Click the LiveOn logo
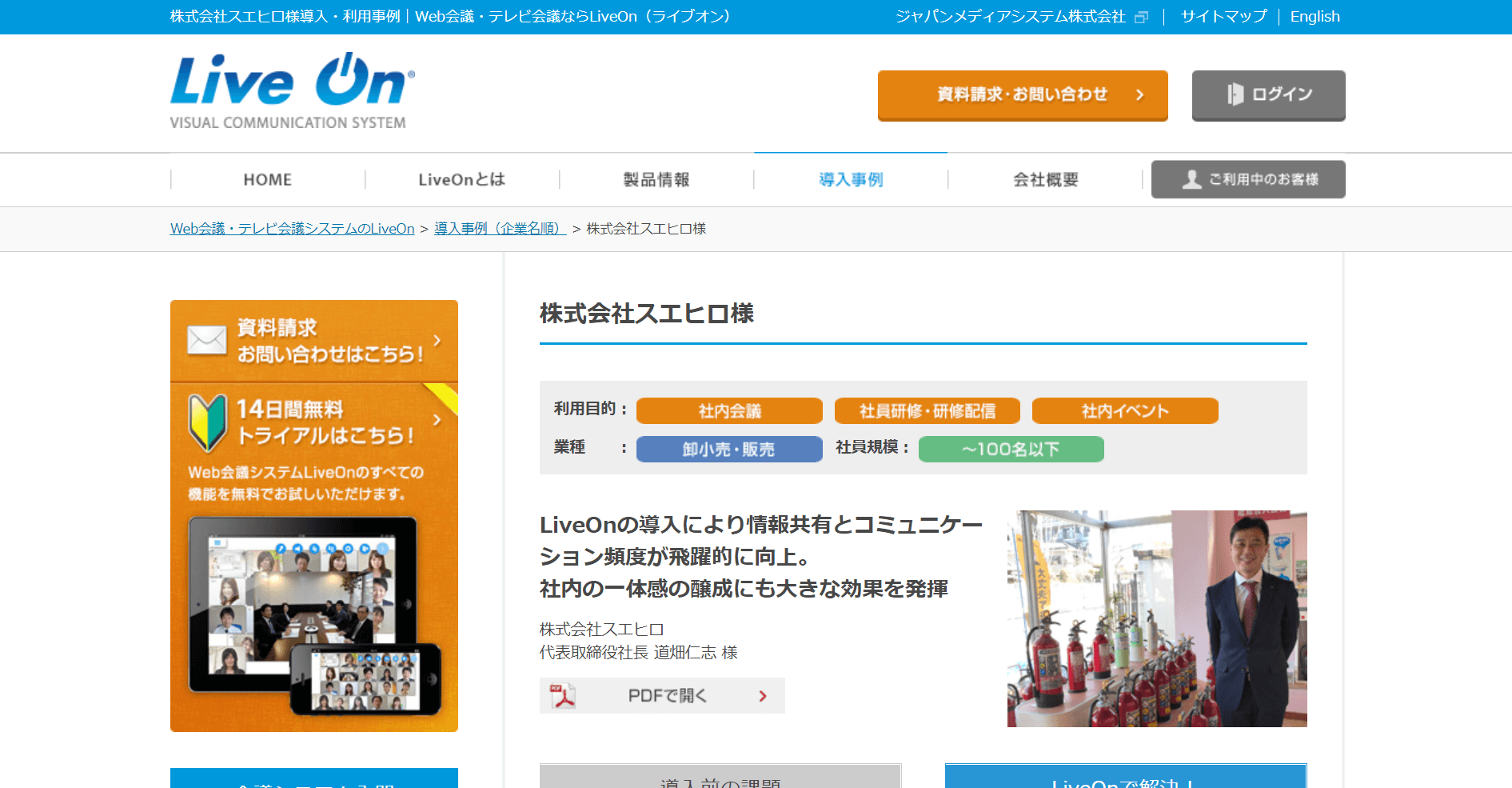The width and height of the screenshot is (1512, 788). pos(292,90)
